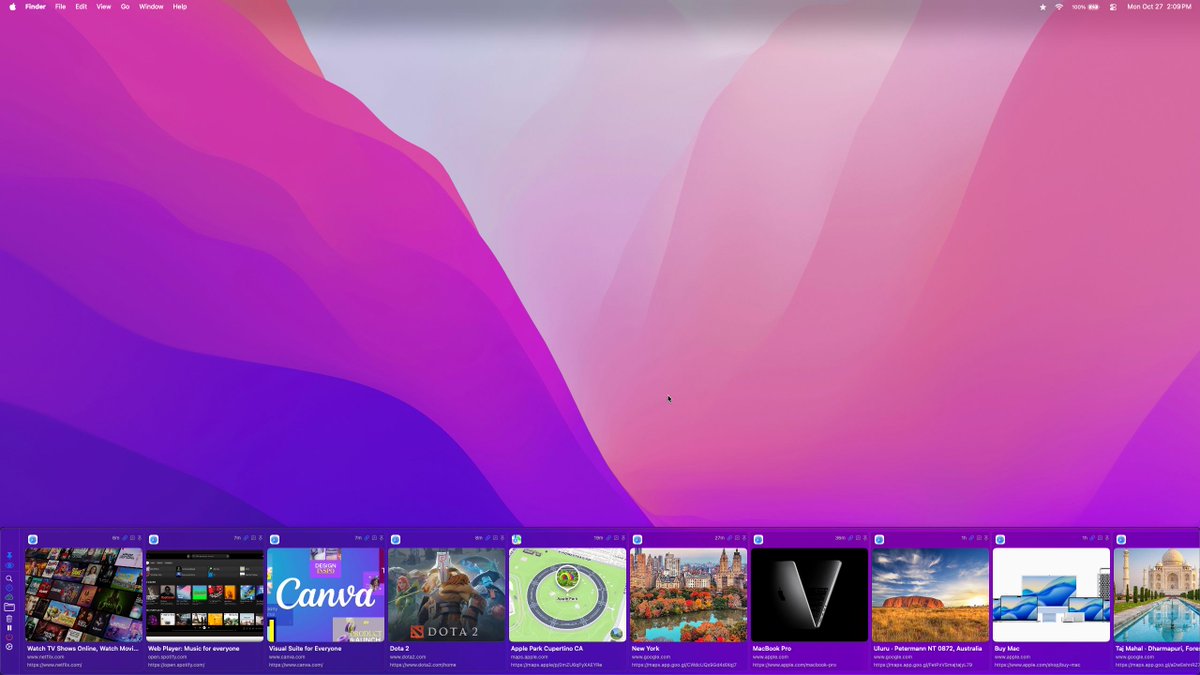Click the link icon on the Canva card

click(x=367, y=538)
